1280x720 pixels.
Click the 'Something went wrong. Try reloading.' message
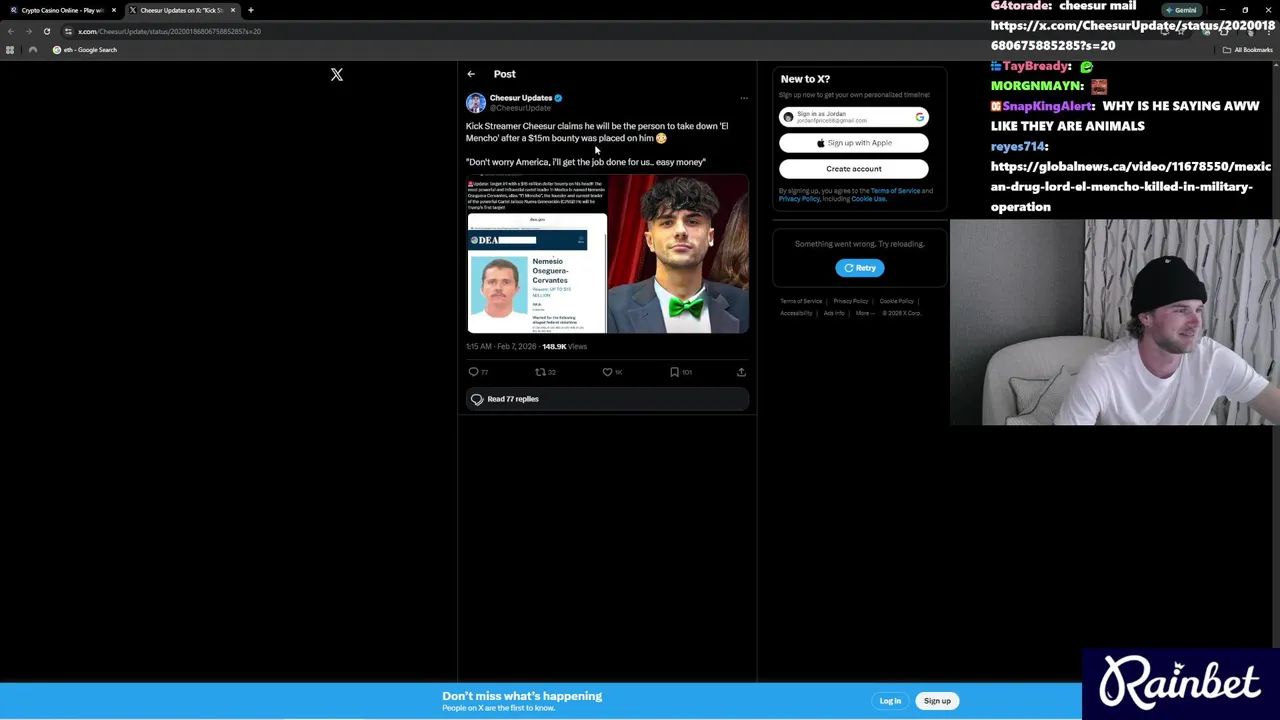click(860, 244)
